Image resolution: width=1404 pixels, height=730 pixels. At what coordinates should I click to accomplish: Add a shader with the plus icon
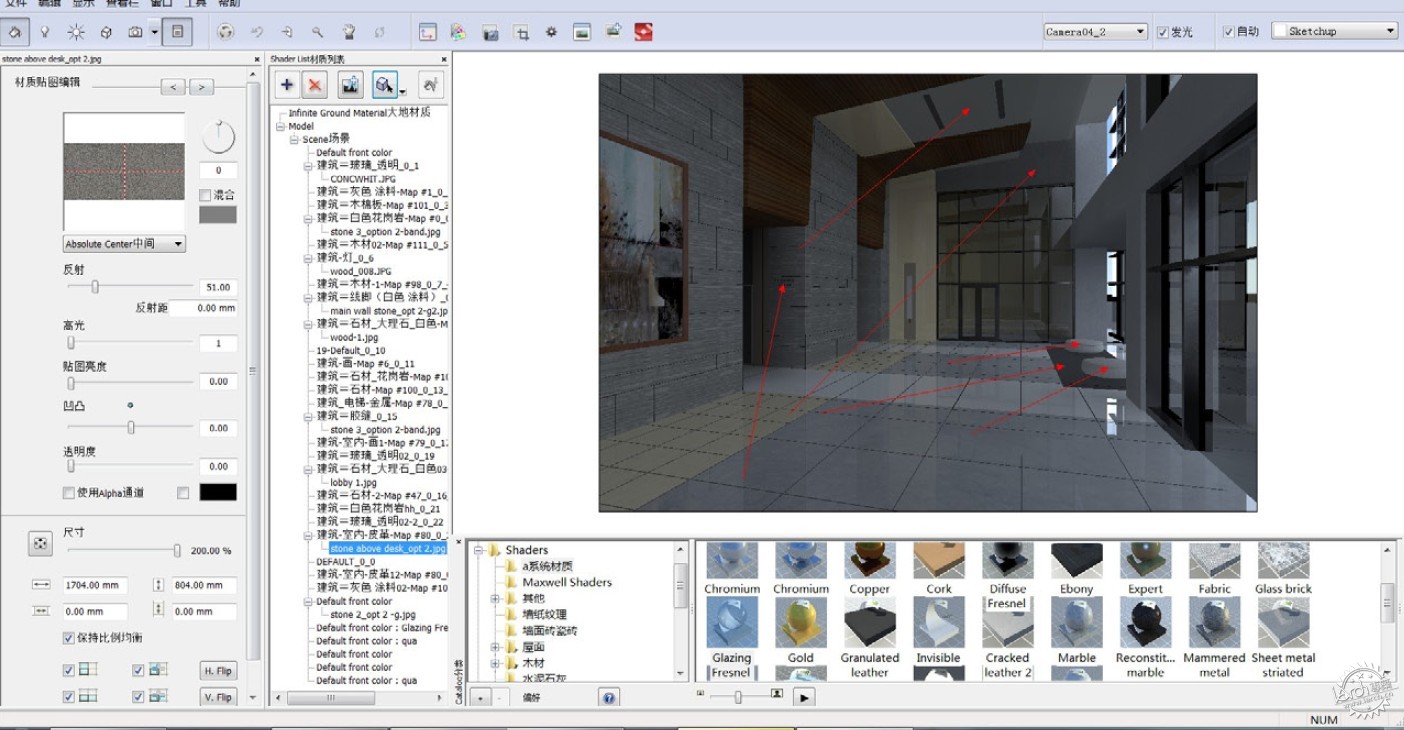pyautogui.click(x=287, y=85)
